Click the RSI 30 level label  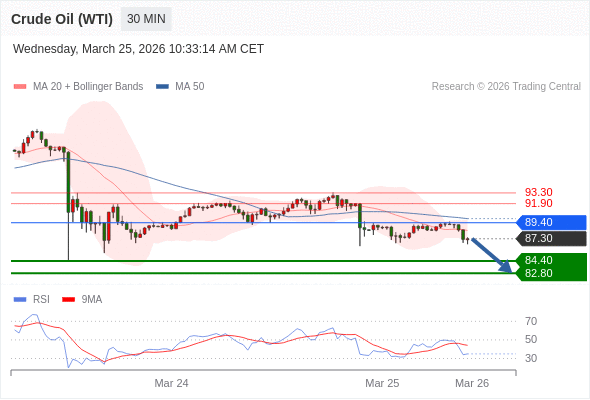[531, 358]
